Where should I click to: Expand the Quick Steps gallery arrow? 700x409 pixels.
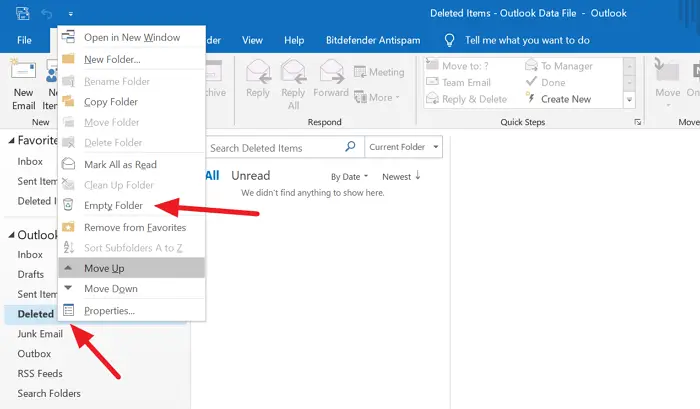point(629,100)
